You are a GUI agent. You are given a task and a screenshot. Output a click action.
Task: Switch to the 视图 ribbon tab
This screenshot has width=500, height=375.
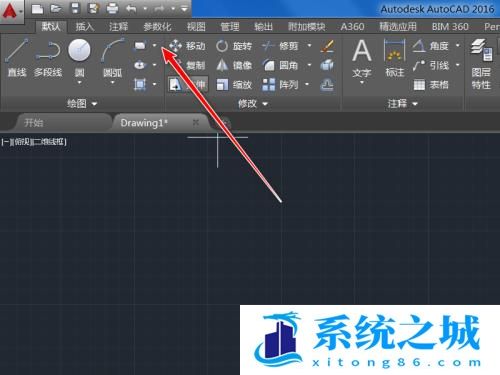(x=196, y=27)
